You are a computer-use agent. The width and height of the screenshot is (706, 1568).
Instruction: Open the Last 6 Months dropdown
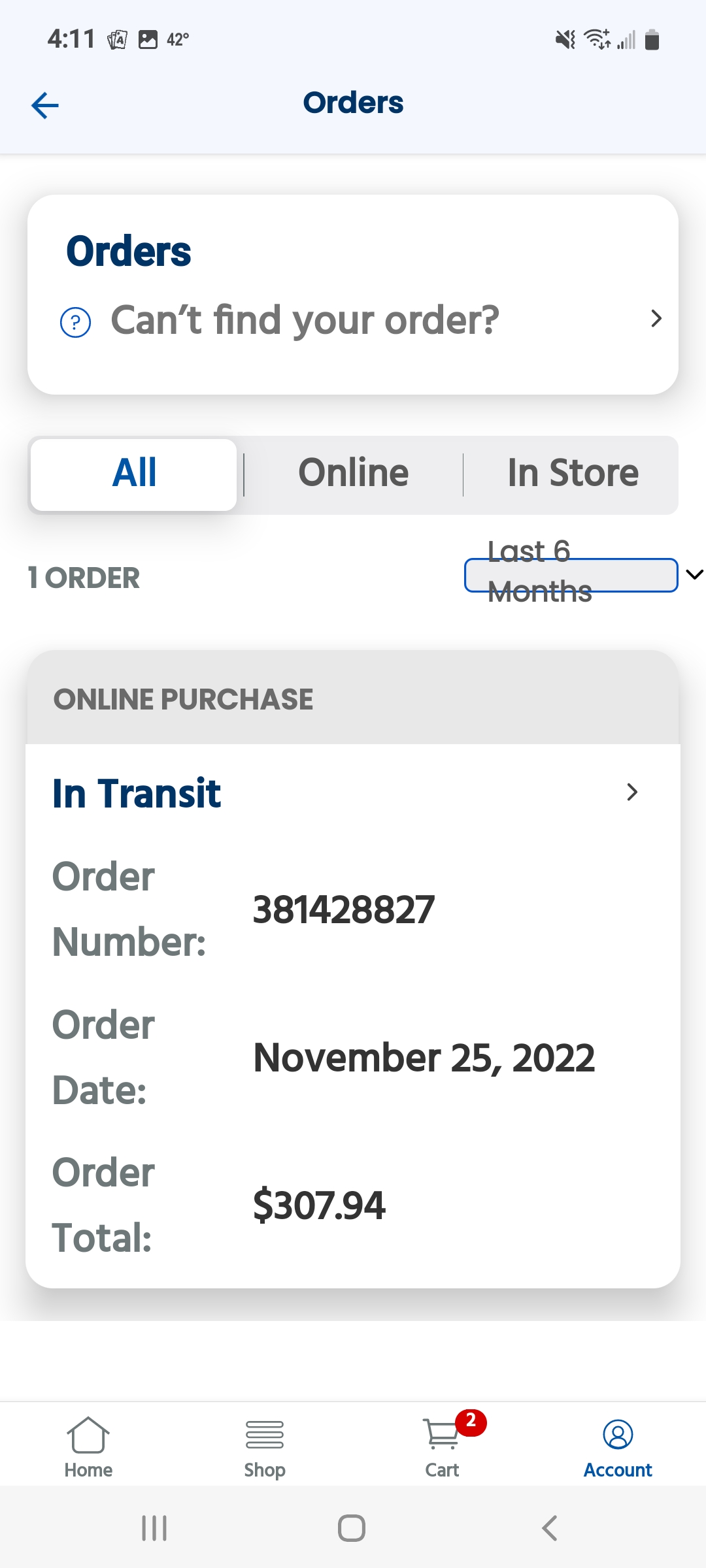click(x=570, y=575)
